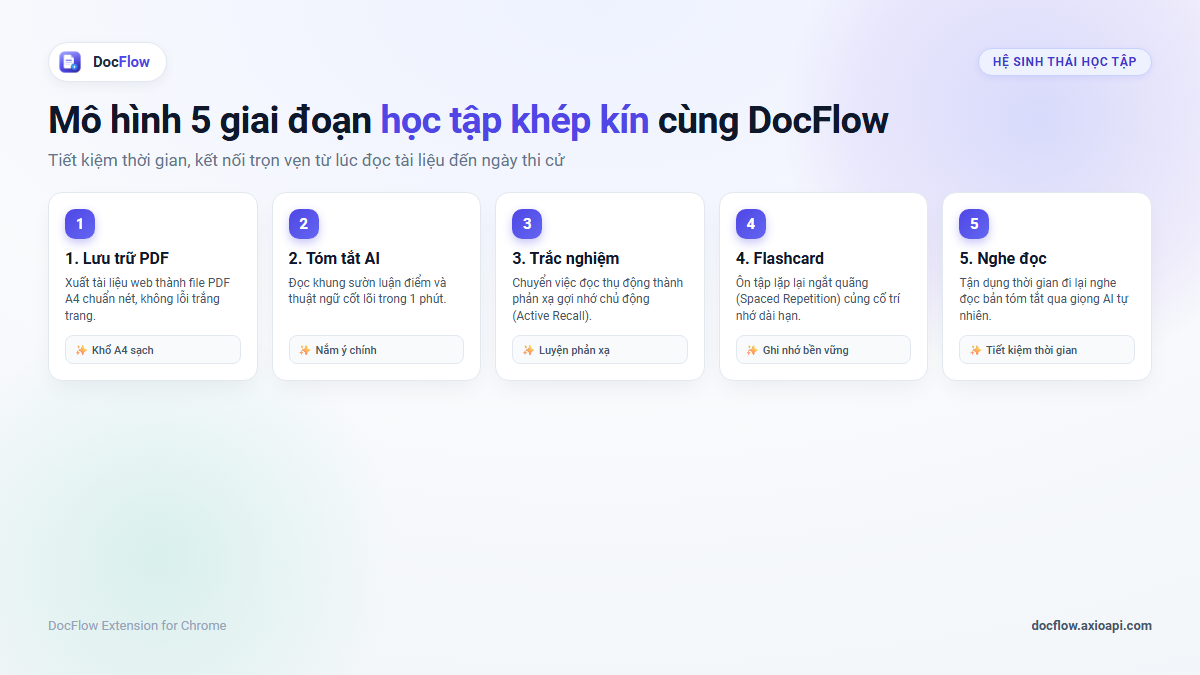
Task: Click the HỆ SINH THÁI HỌC TẬP badge
Action: tap(1064, 62)
